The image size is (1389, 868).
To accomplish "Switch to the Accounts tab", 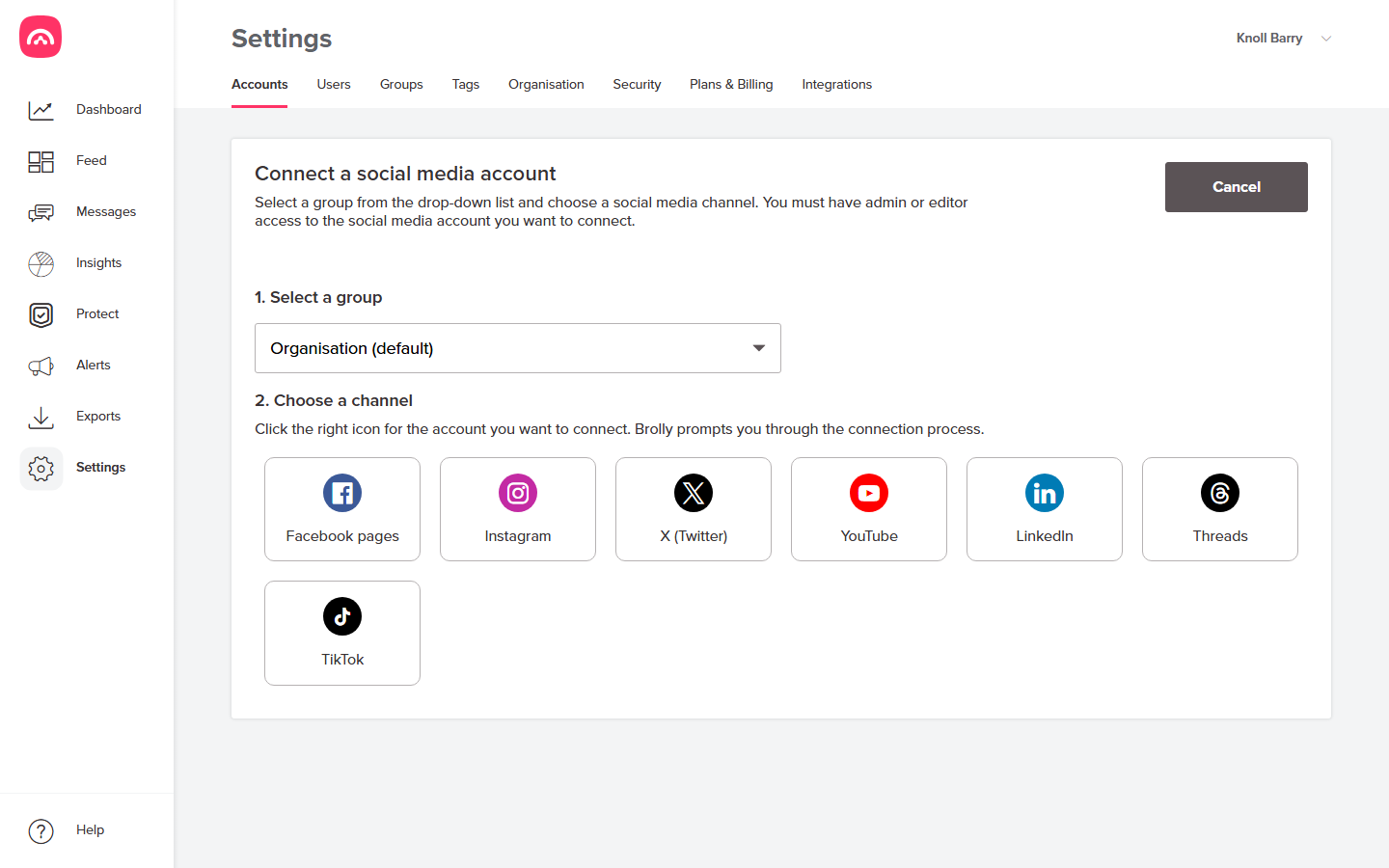I will point(259,85).
